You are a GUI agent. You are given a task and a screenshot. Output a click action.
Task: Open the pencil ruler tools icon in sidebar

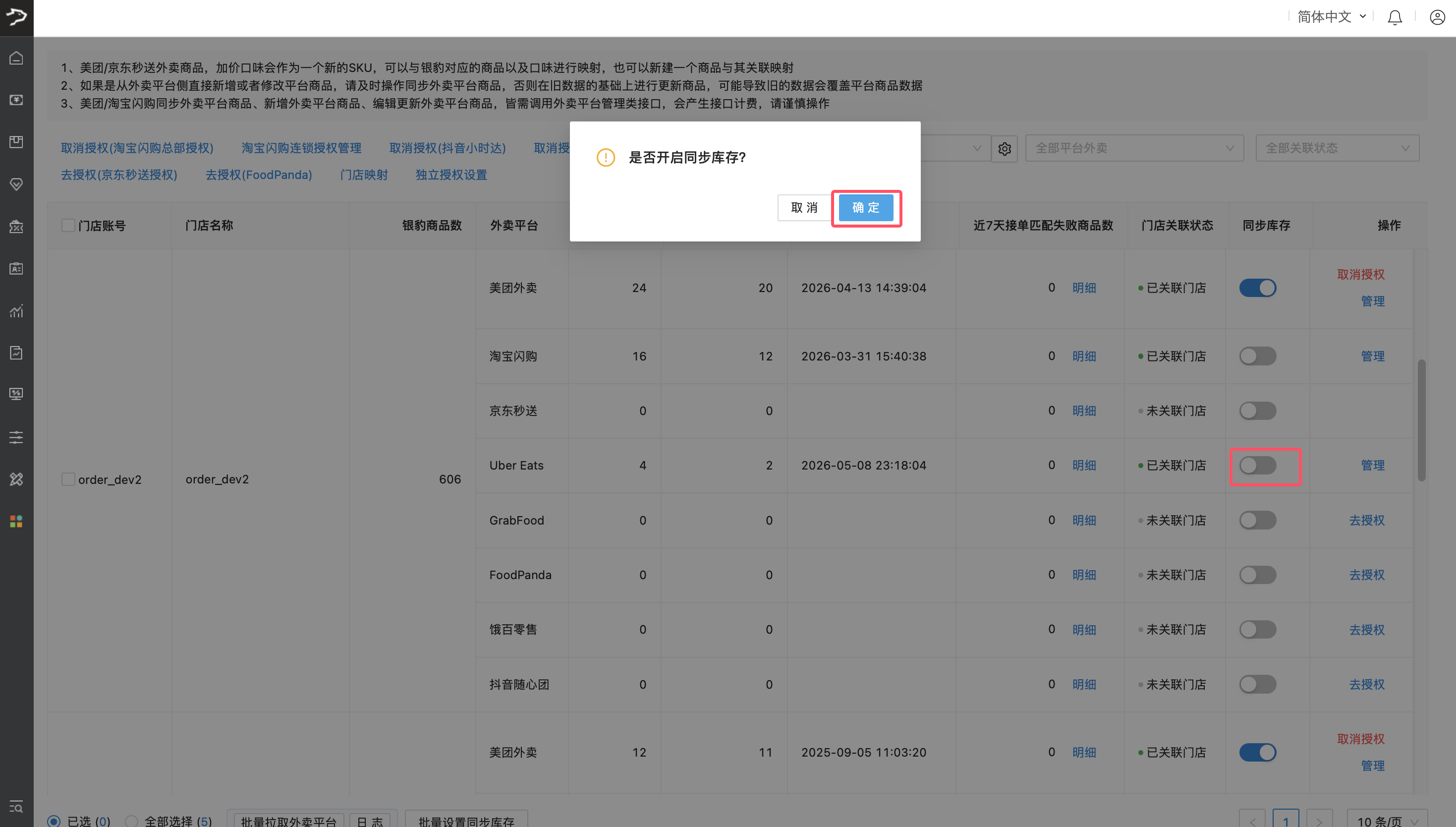click(x=16, y=479)
